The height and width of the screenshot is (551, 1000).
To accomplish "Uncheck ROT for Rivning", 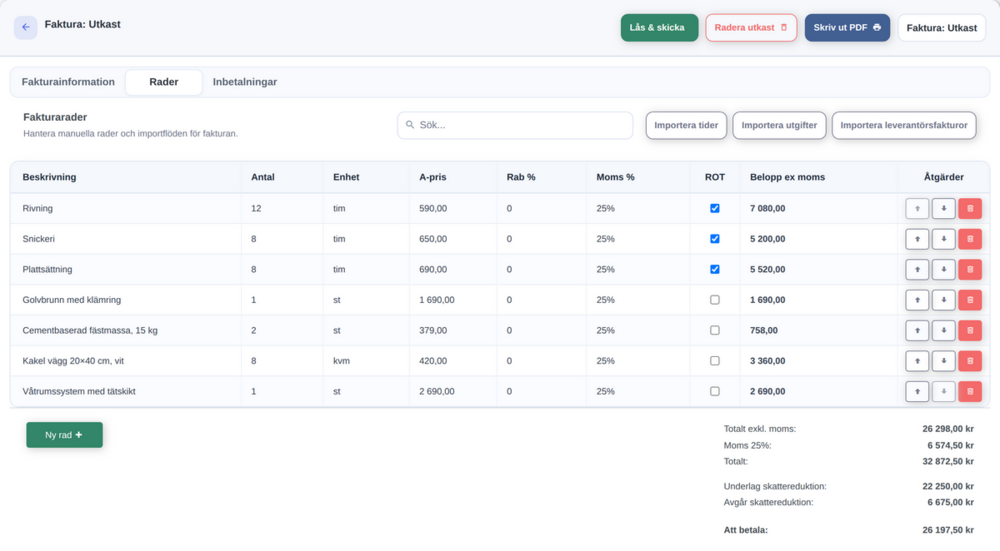I will 715,209.
